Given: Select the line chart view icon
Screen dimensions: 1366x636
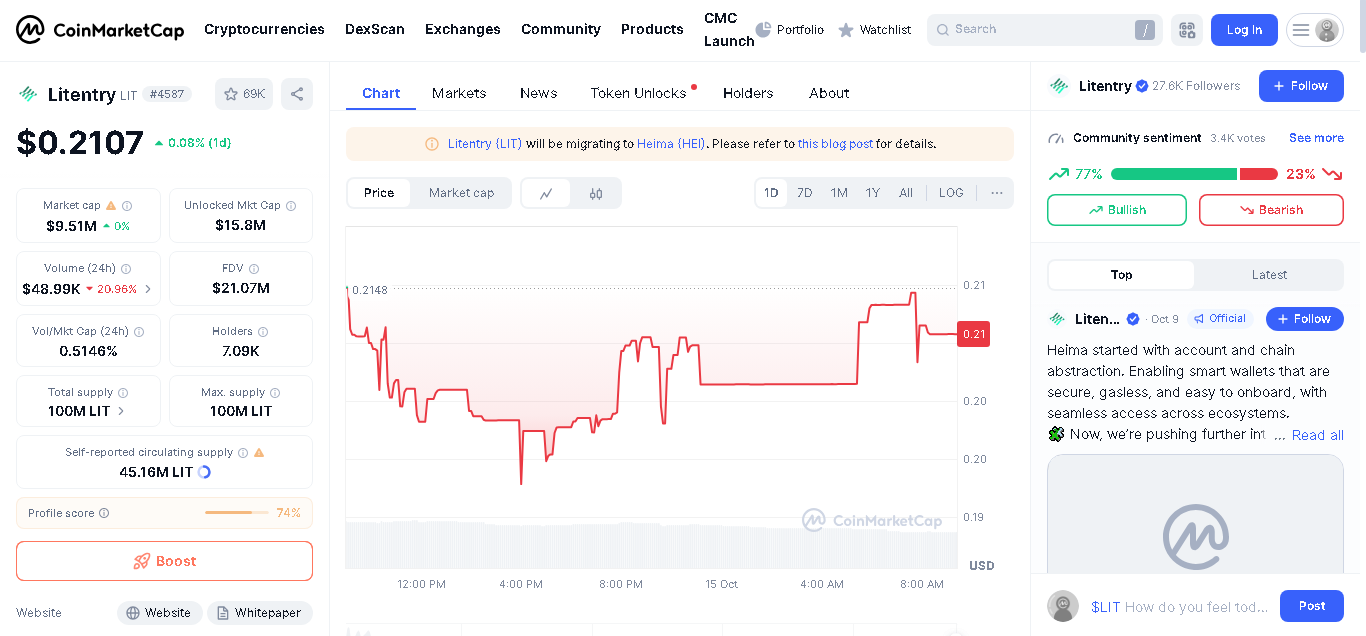Looking at the screenshot, I should click(546, 193).
